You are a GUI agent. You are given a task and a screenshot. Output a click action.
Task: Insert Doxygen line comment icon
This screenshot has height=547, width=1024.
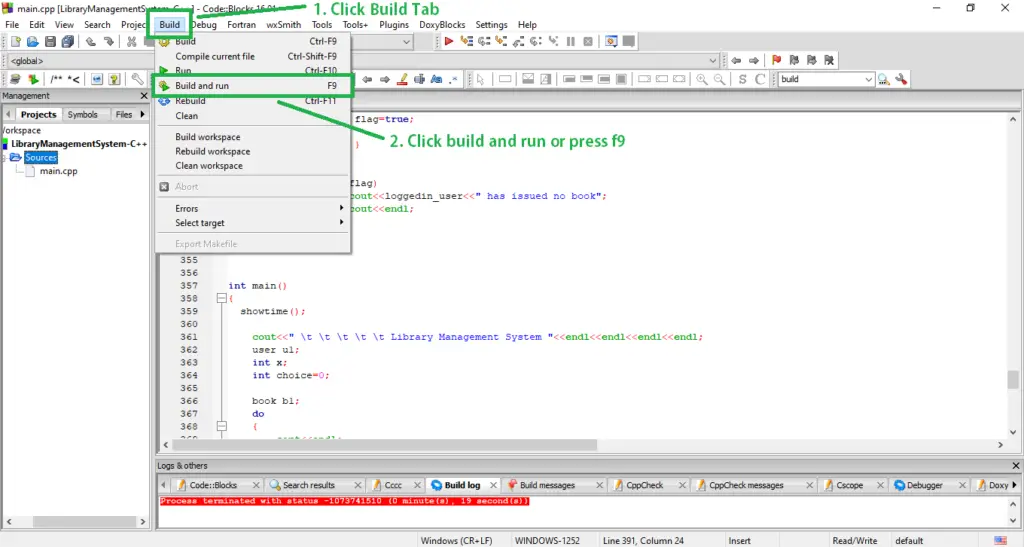[x=74, y=79]
